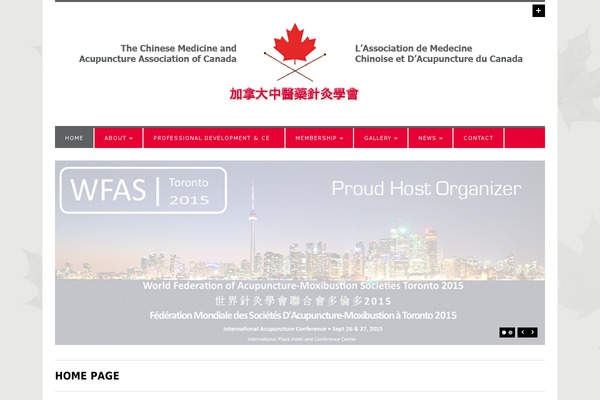Image resolution: width=600 pixels, height=400 pixels.
Task: Click 'Proud Host Organizer' text
Action: click(x=426, y=189)
